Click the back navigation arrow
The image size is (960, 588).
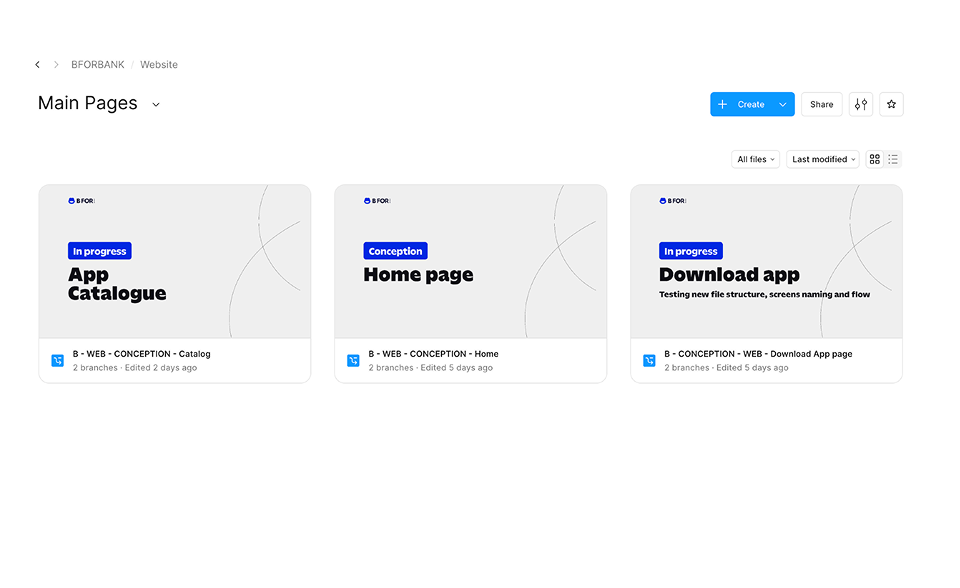[38, 65]
